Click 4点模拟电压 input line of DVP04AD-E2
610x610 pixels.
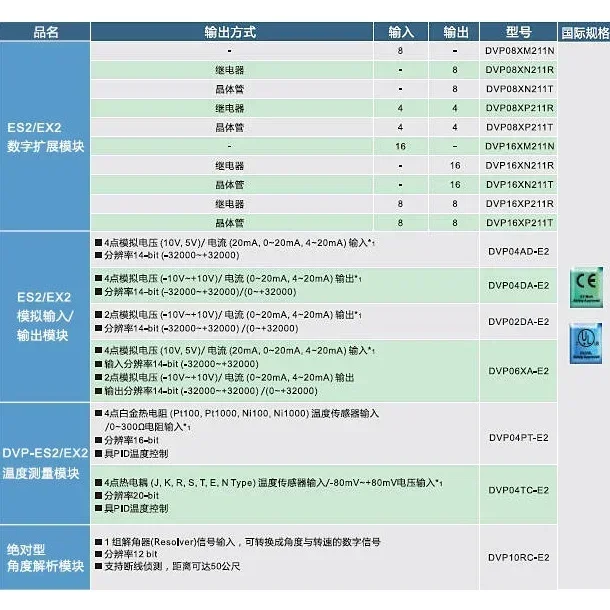tap(235, 243)
